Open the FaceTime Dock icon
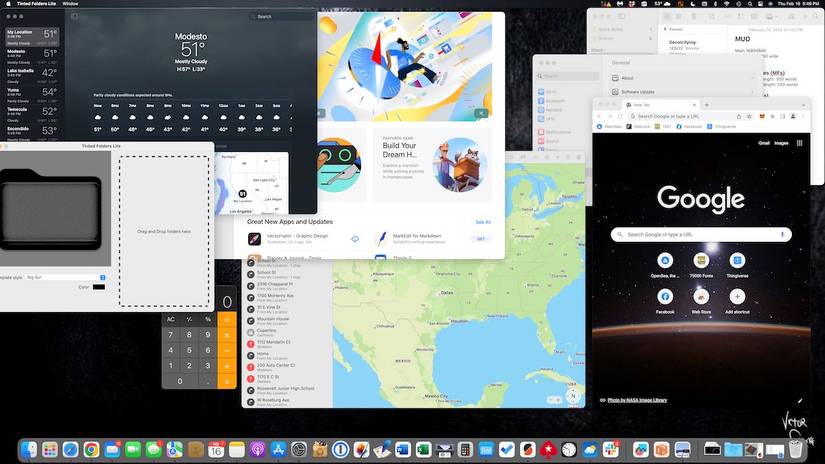825x464 pixels. (133, 450)
